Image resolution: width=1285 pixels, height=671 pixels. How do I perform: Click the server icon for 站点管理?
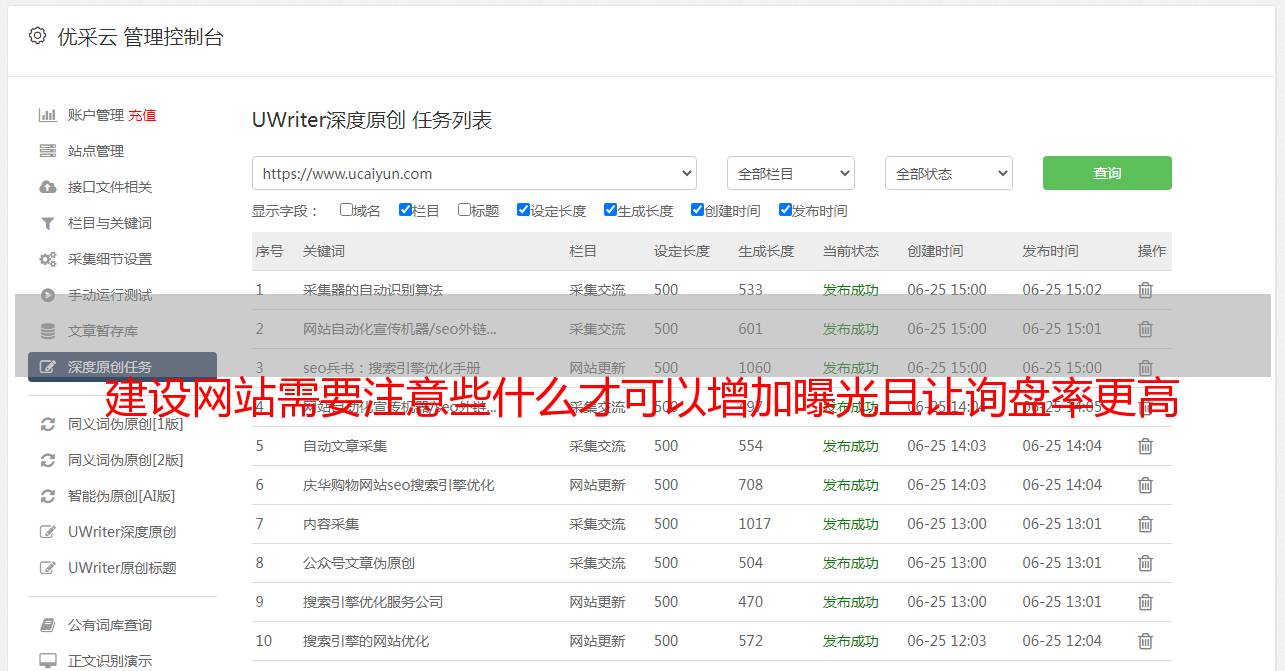coord(47,151)
